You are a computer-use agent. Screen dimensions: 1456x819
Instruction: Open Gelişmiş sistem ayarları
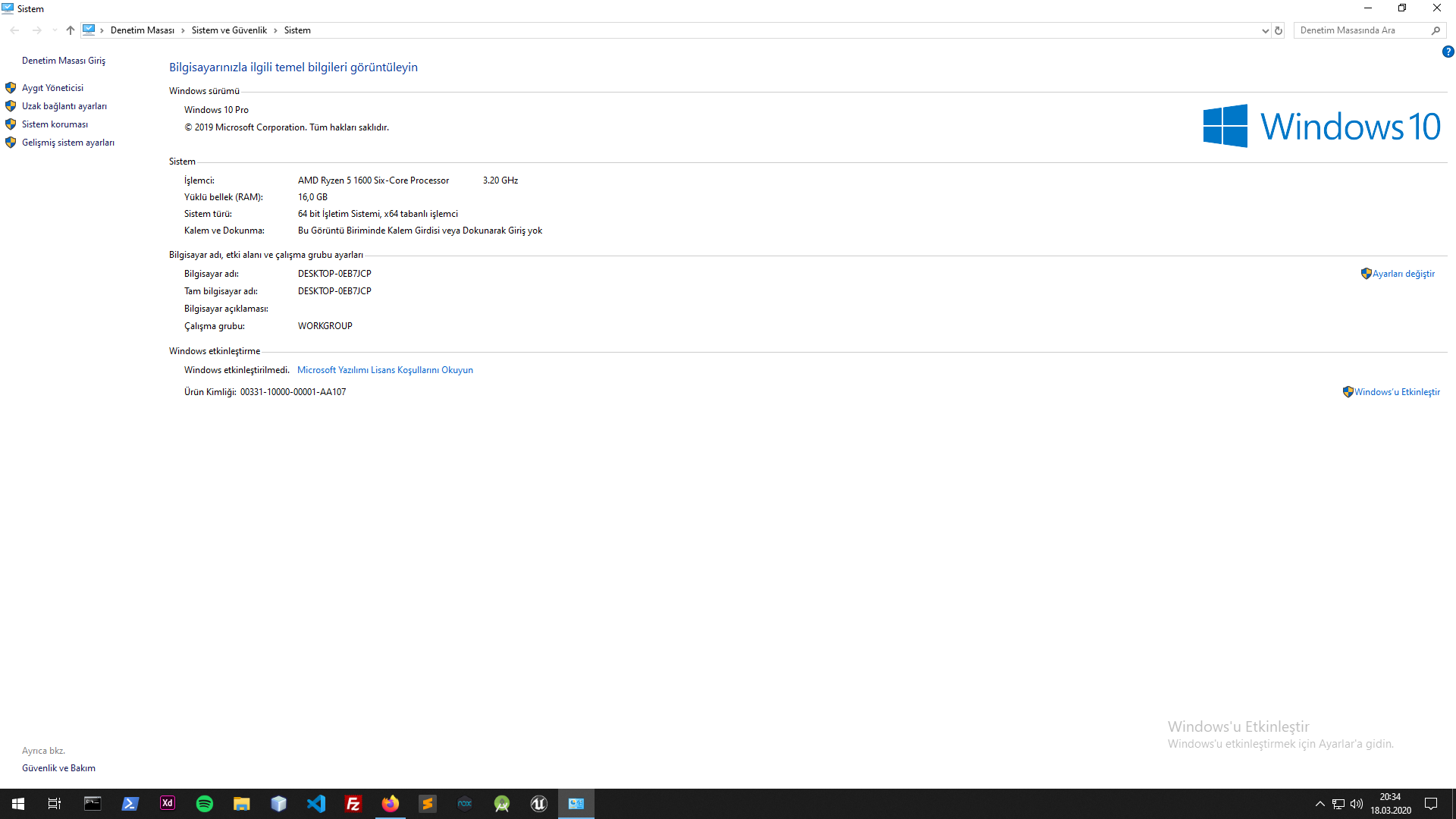tap(68, 143)
